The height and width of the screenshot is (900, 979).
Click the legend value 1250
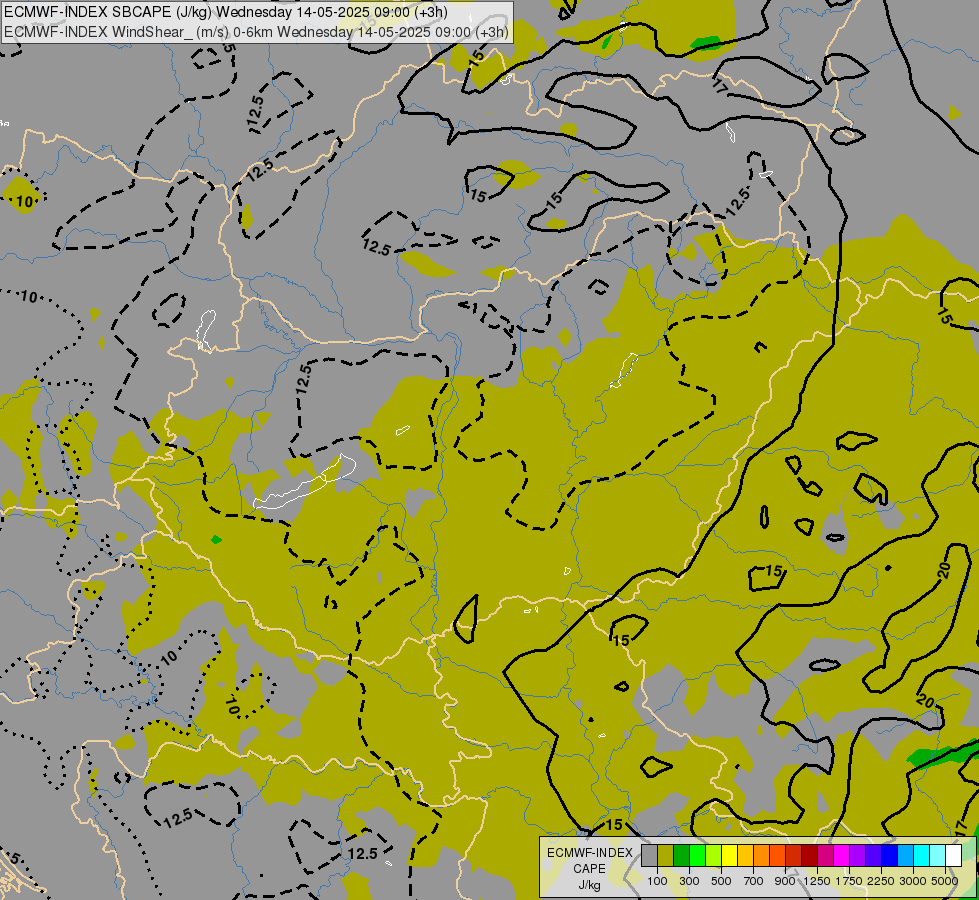pos(817,881)
